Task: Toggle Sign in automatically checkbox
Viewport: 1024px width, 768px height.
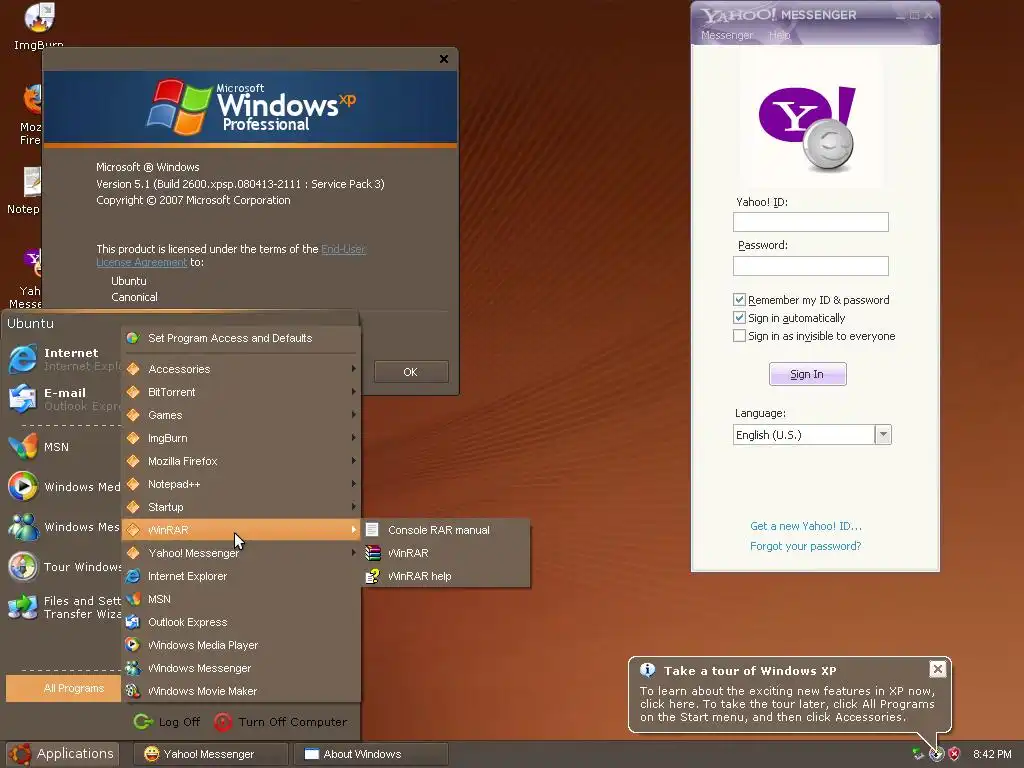Action: click(739, 318)
